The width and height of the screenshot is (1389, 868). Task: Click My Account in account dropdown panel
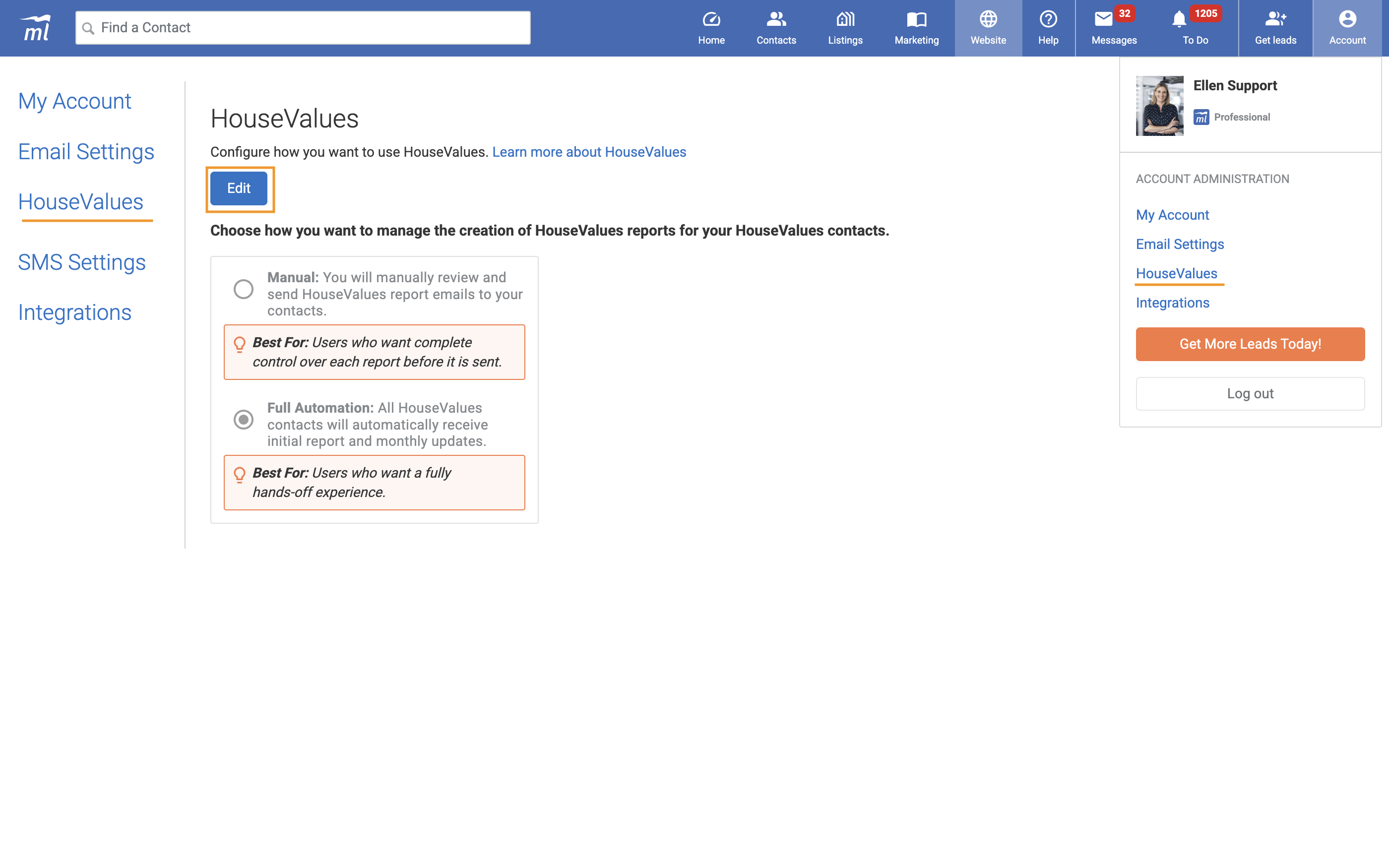pyautogui.click(x=1172, y=215)
